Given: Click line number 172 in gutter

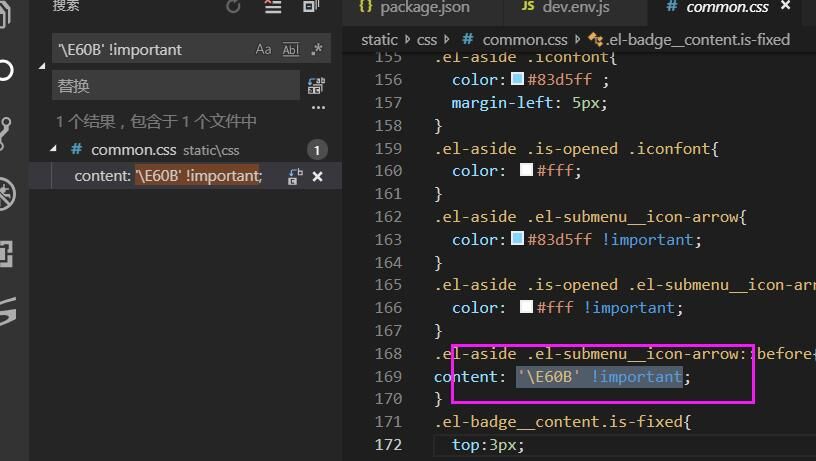Looking at the screenshot, I should point(388,445).
